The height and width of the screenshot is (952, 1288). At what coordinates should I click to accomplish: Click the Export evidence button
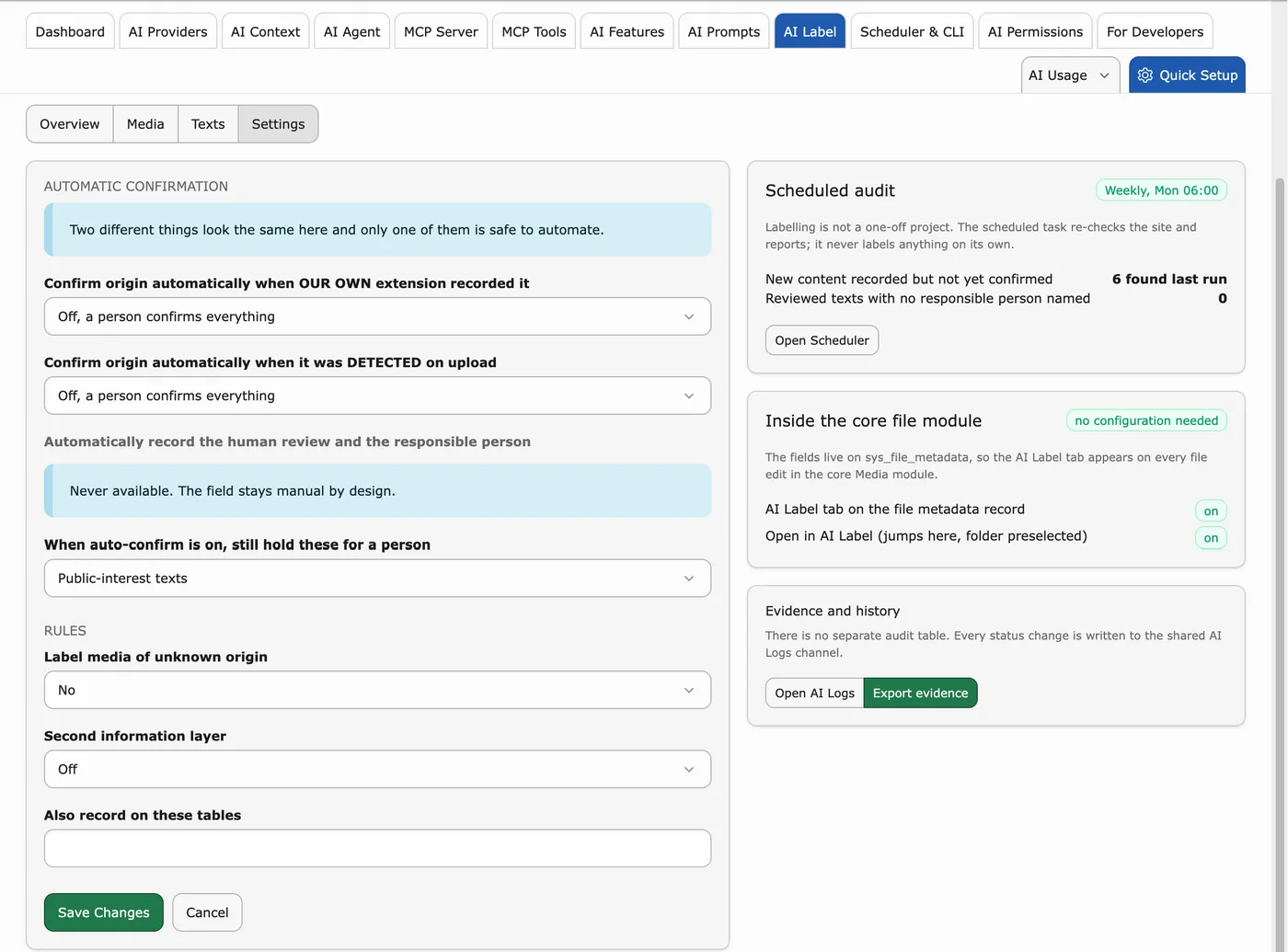click(x=921, y=694)
